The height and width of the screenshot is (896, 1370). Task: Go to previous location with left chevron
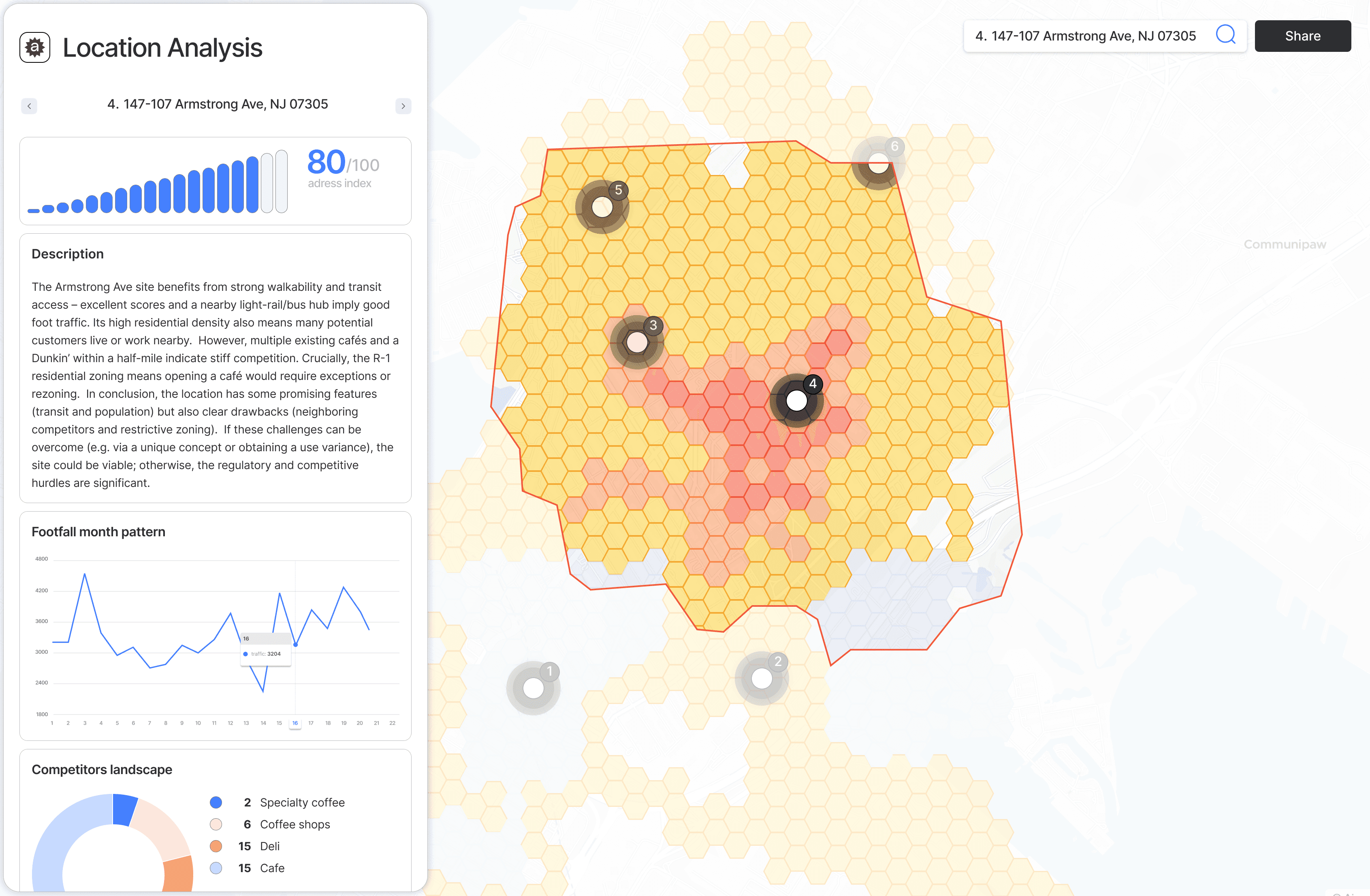[29, 106]
